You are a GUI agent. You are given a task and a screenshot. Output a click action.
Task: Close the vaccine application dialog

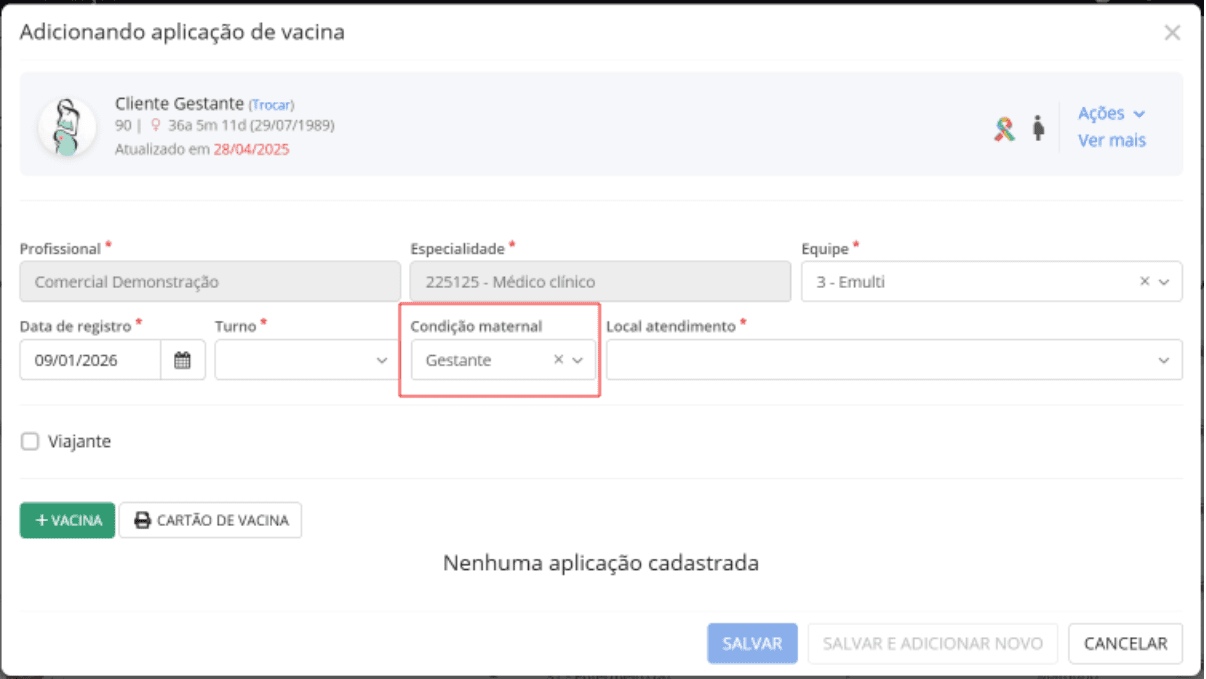(x=1172, y=32)
